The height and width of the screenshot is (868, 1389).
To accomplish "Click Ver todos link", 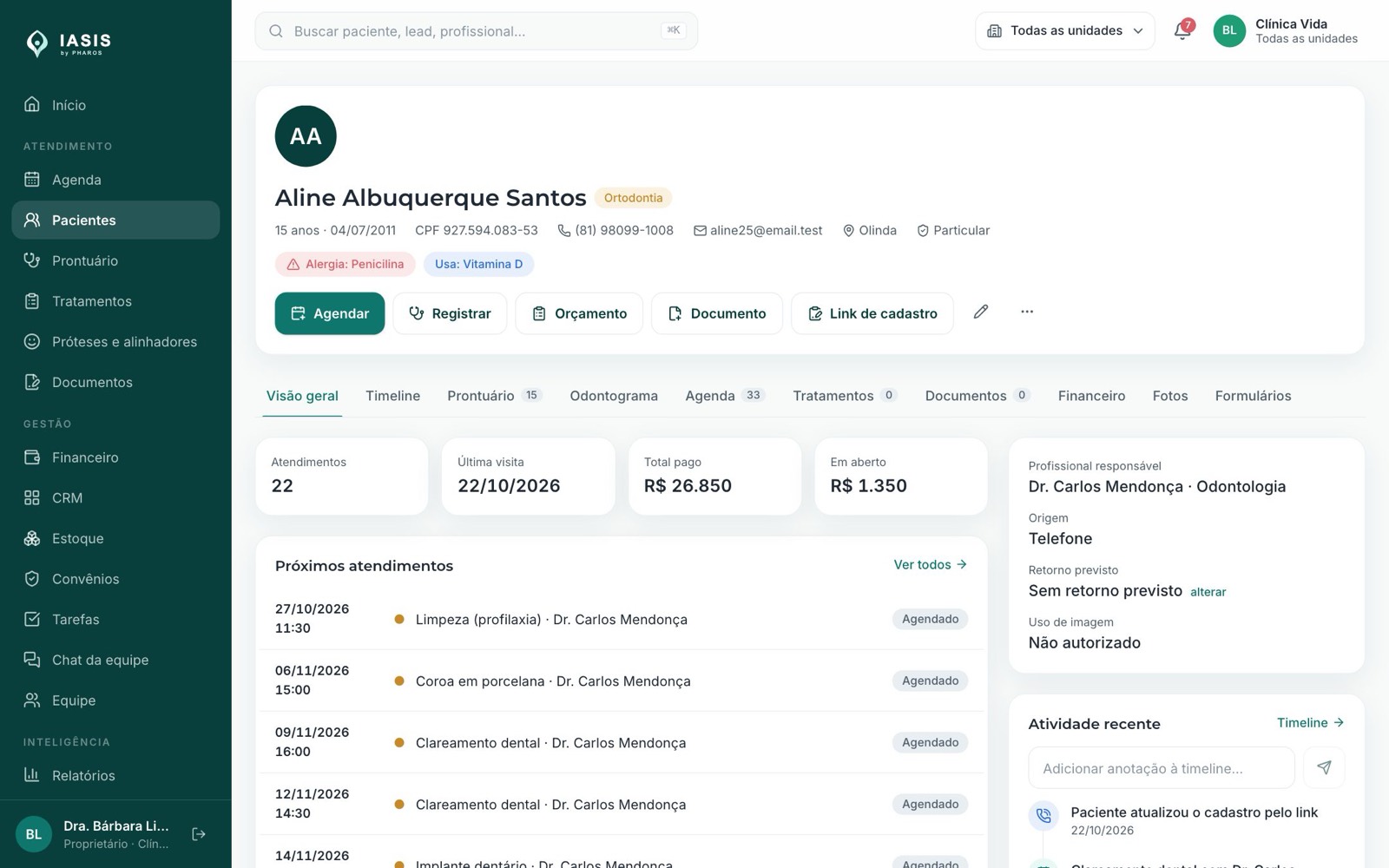I will (931, 565).
